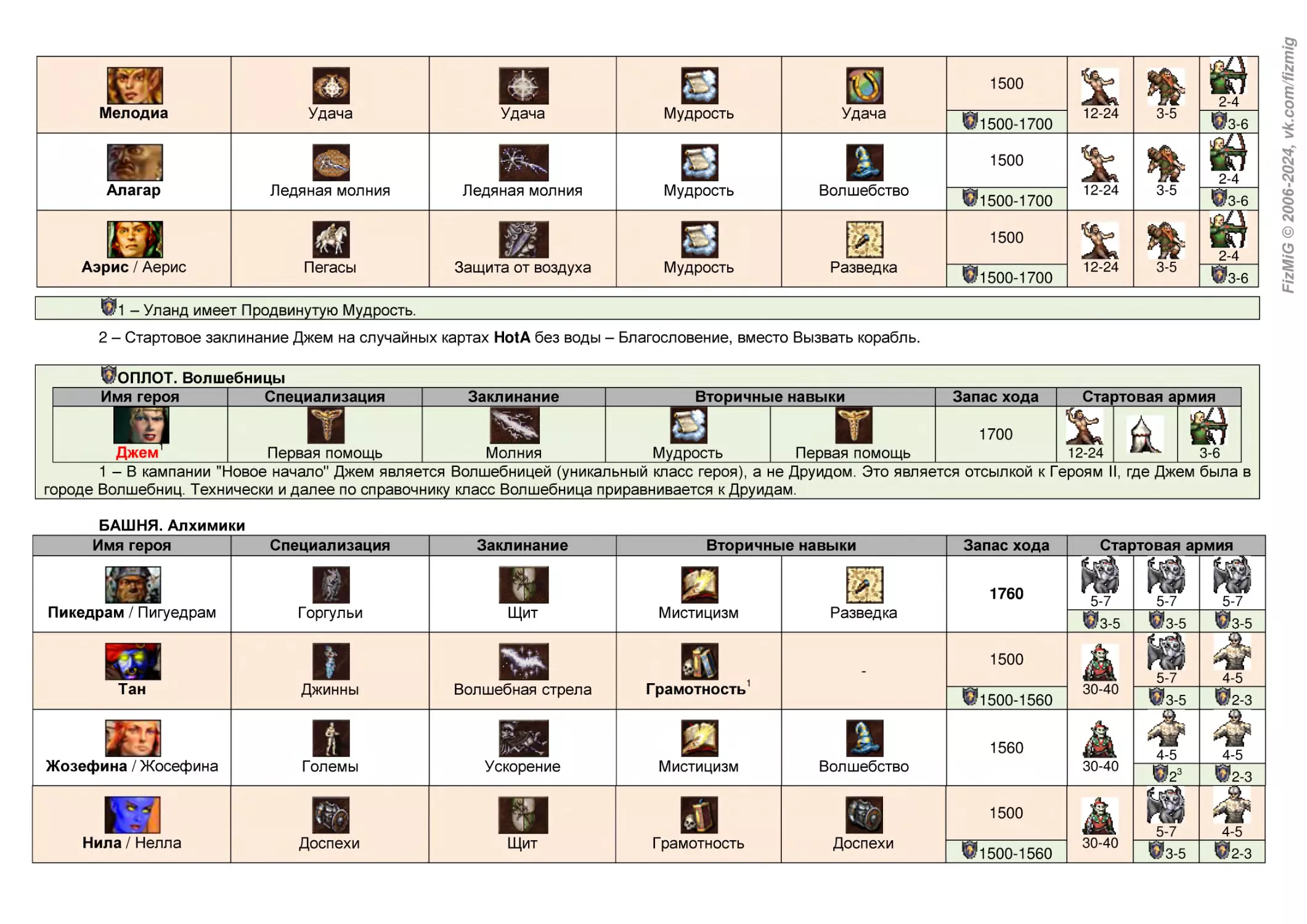Click Пикедрам's Мистицизм skill icon
The height and width of the screenshot is (924, 1307).
click(x=699, y=585)
